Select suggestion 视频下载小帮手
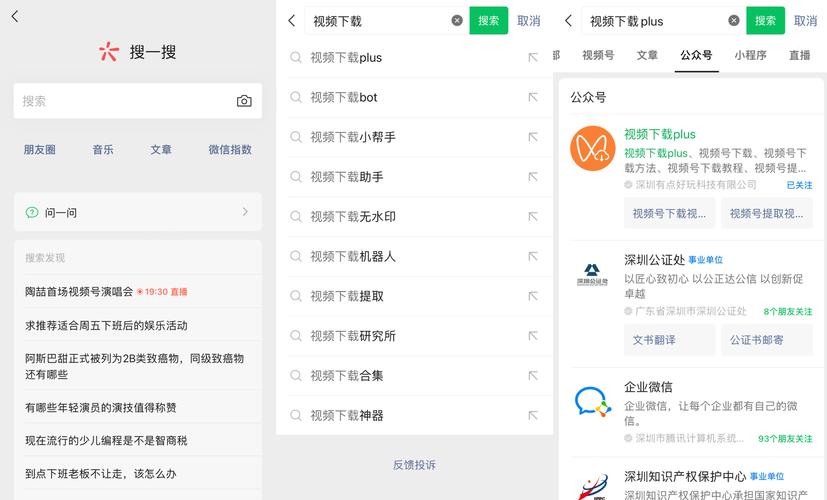Viewport: 827px width, 500px height. click(353, 137)
